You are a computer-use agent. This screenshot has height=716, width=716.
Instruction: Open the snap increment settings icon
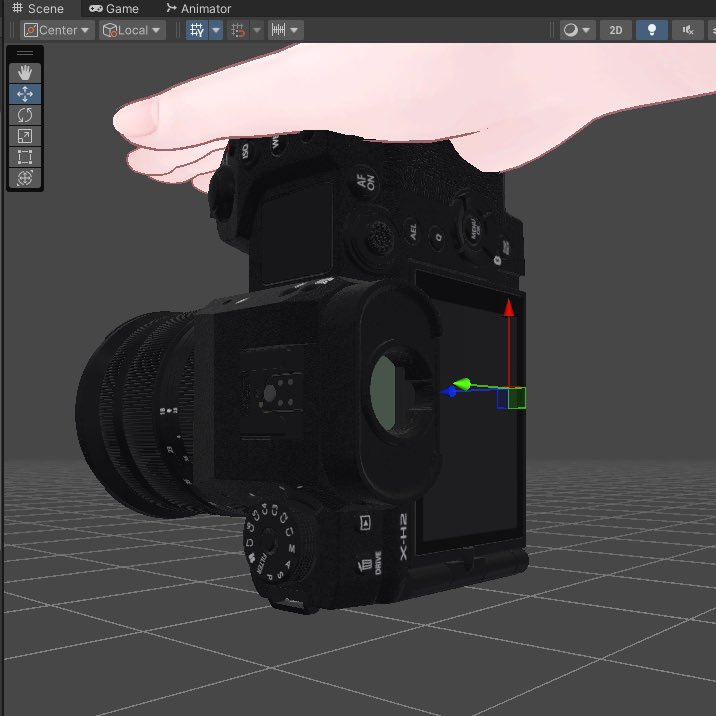[x=279, y=30]
